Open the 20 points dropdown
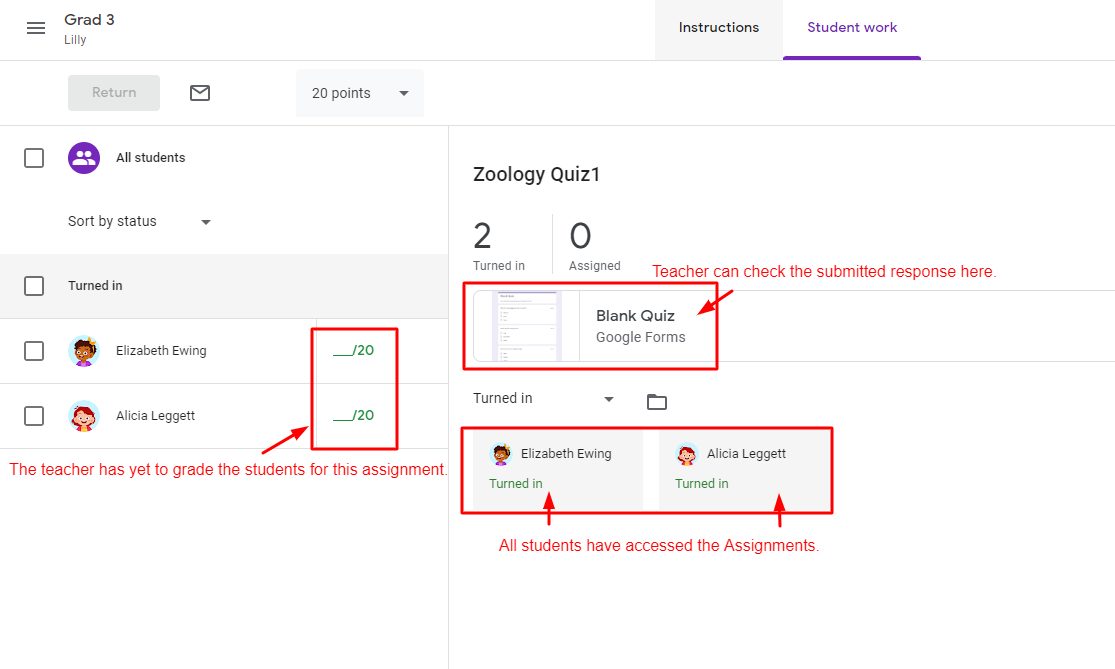The width and height of the screenshot is (1115, 669). pos(360,92)
